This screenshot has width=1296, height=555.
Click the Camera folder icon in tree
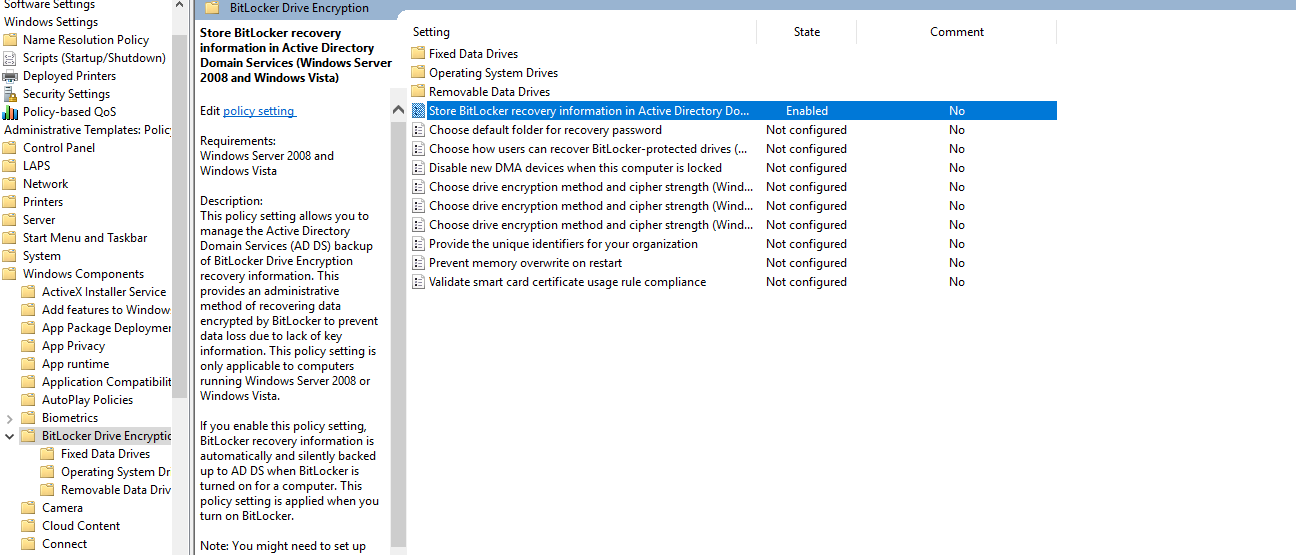tap(29, 508)
